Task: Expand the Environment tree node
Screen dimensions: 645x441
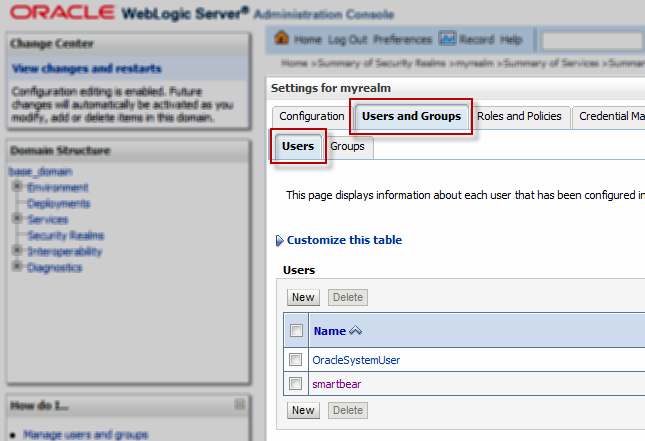Action: coord(17,186)
